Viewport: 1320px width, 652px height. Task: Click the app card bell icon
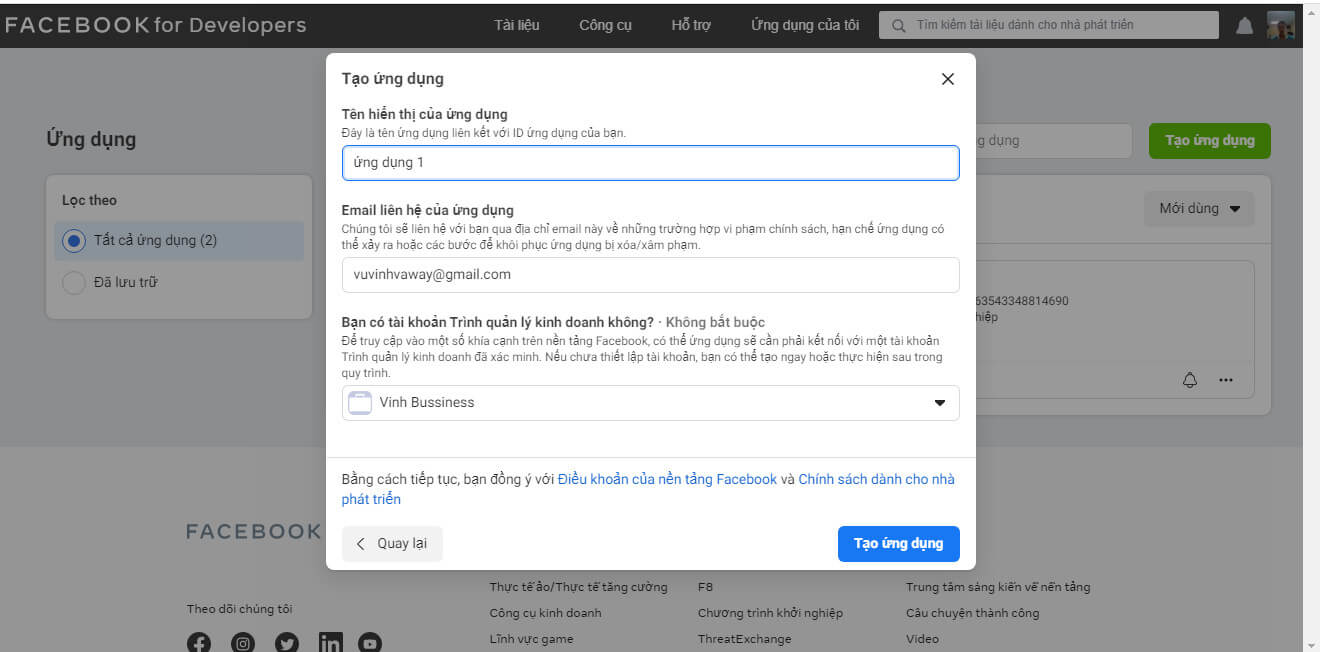pos(1190,380)
